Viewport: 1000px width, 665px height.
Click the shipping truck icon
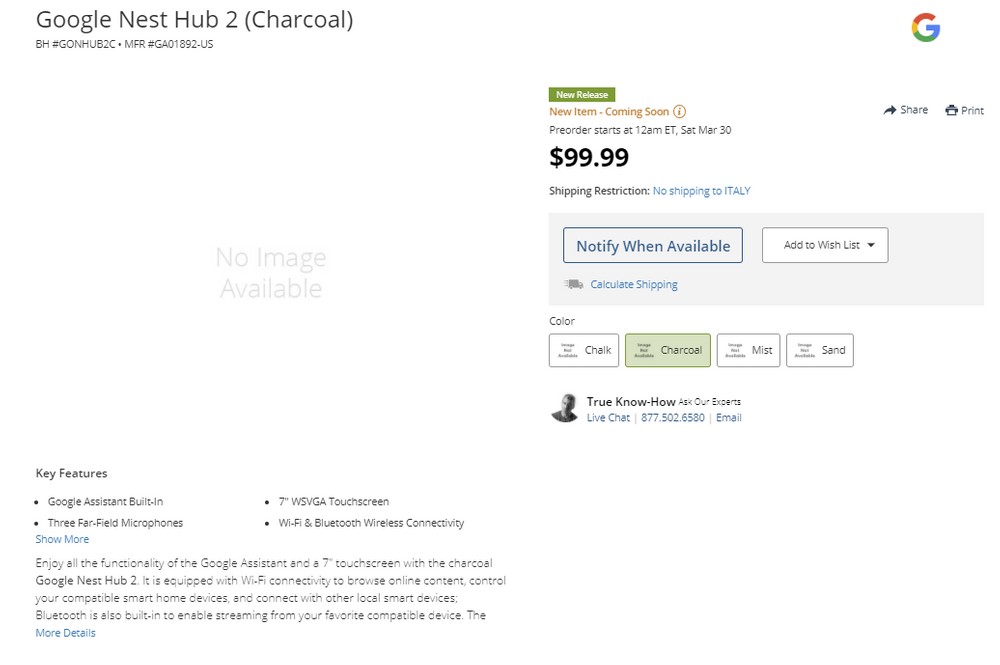pyautogui.click(x=573, y=284)
